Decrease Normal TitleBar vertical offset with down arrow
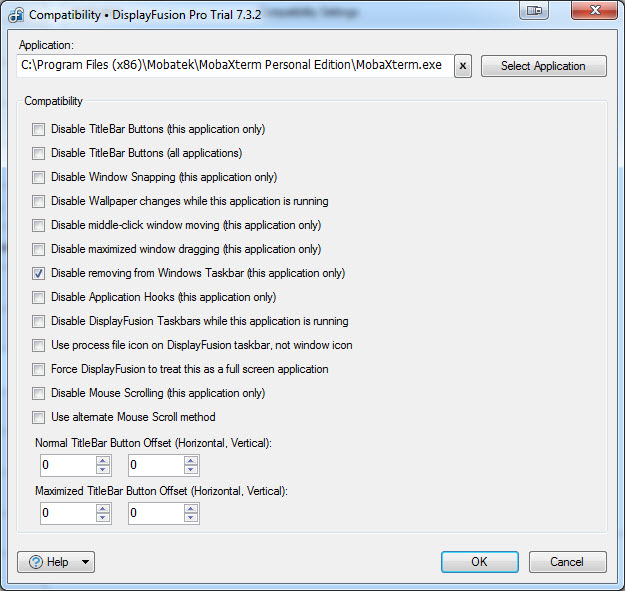The height and width of the screenshot is (591, 625). click(x=190, y=470)
